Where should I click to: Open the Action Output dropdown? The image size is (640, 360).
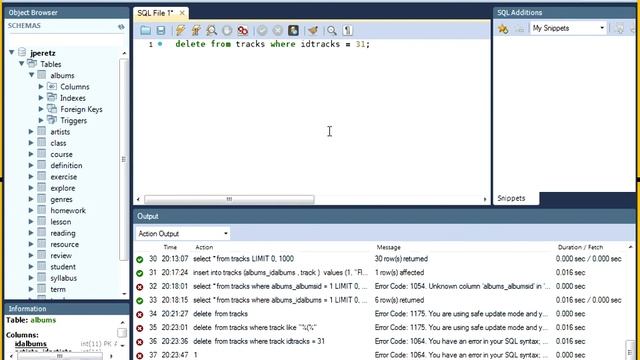(182, 233)
